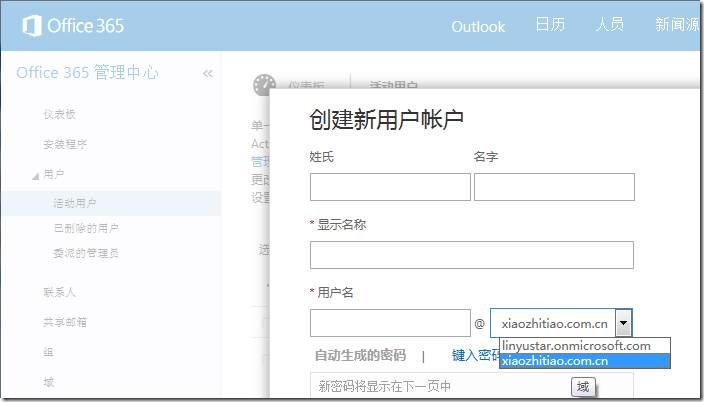
Task: Open 委派的管理员 sidebar item
Action: (x=86, y=253)
